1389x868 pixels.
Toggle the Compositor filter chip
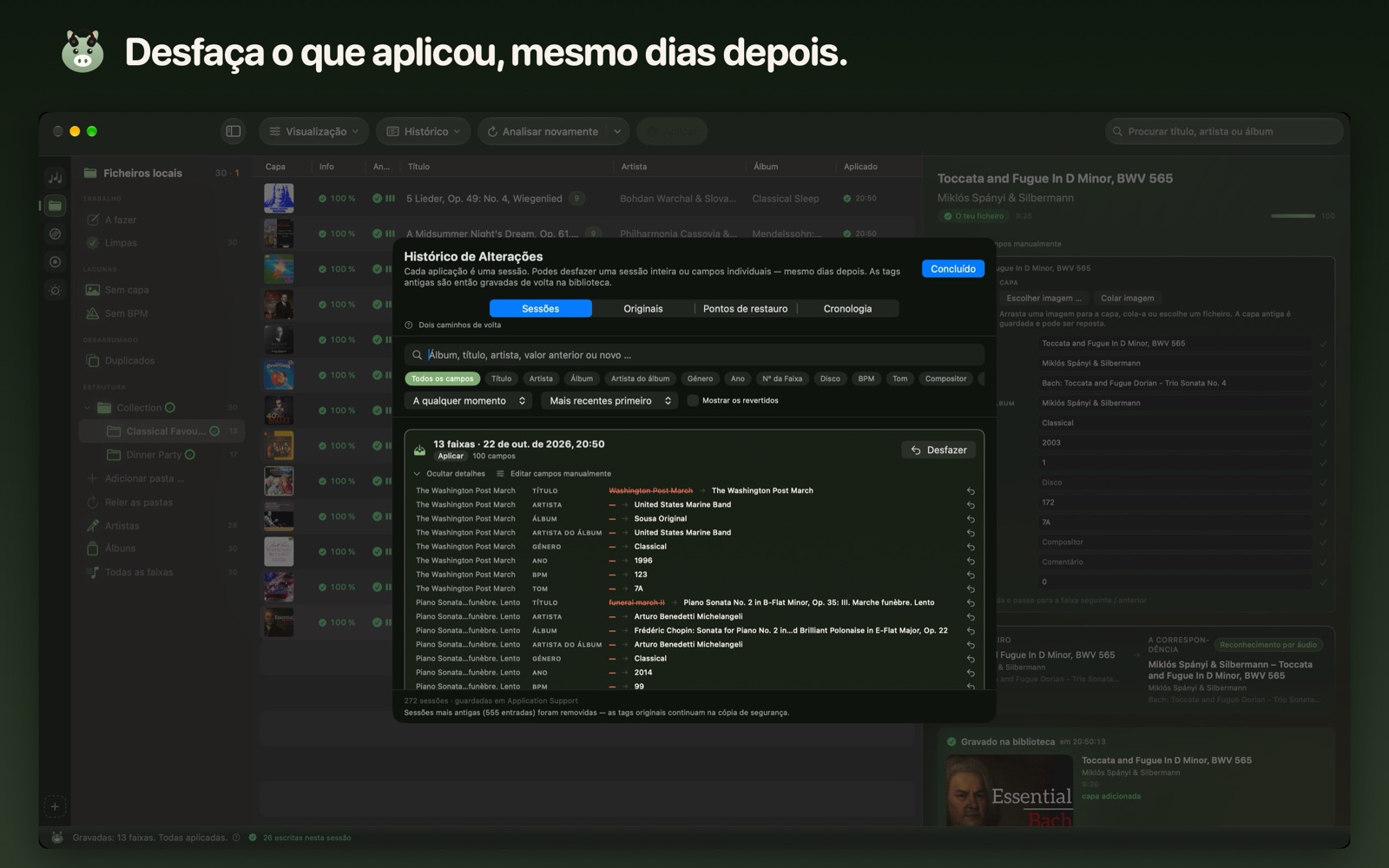click(x=945, y=378)
